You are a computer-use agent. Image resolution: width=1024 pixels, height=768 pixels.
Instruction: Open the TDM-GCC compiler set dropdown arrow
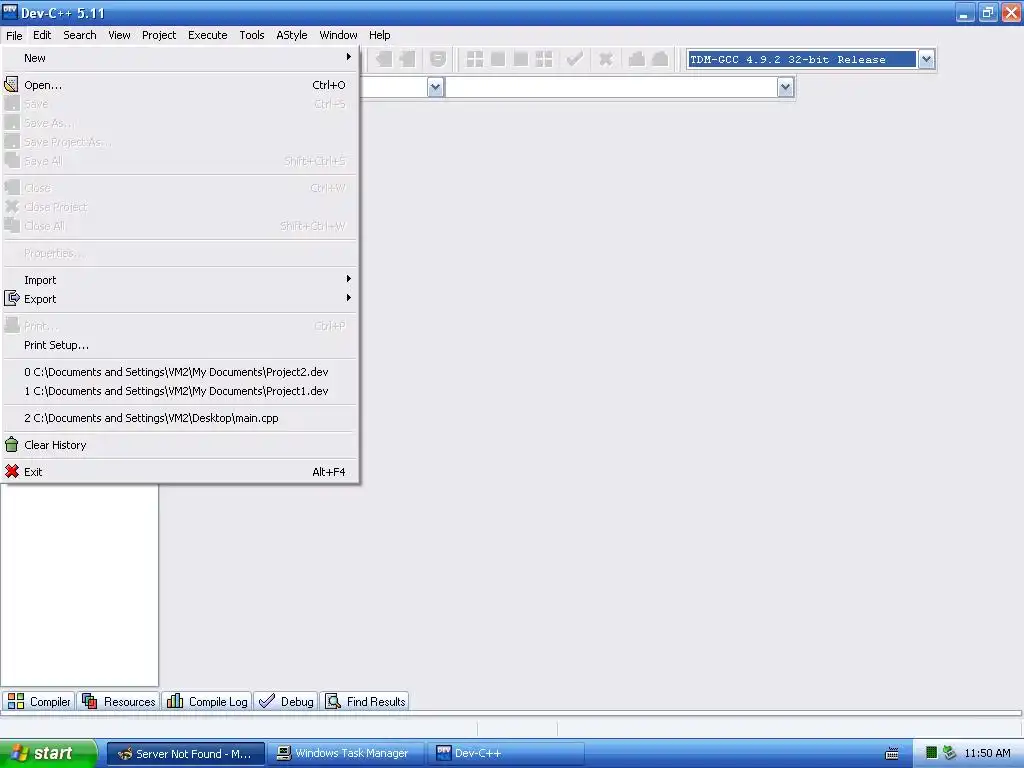pyautogui.click(x=926, y=59)
